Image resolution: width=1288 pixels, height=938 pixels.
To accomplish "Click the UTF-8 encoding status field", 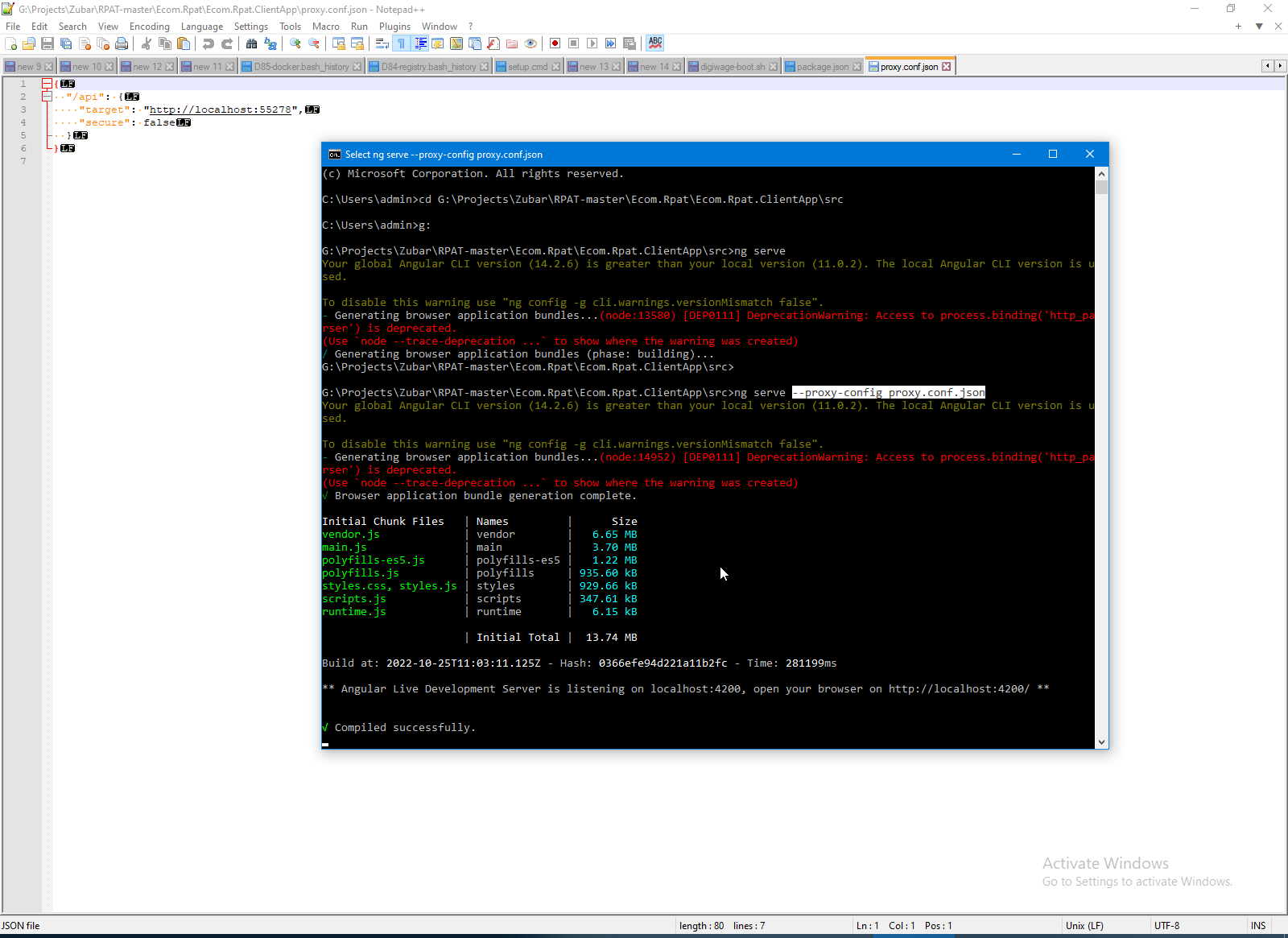I will click(x=1197, y=926).
